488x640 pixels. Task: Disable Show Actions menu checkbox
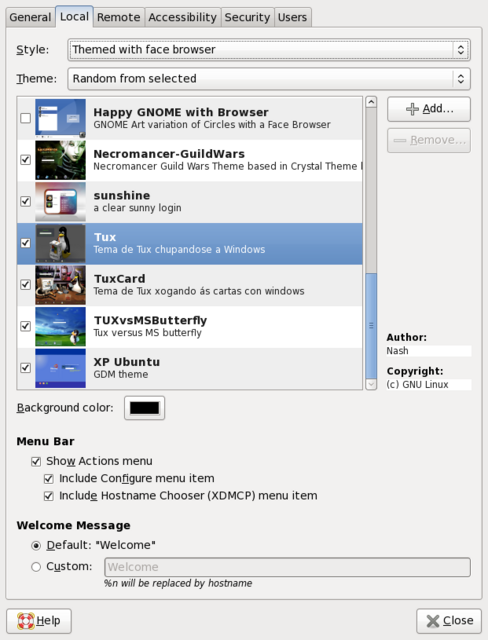pyautogui.click(x=36, y=461)
